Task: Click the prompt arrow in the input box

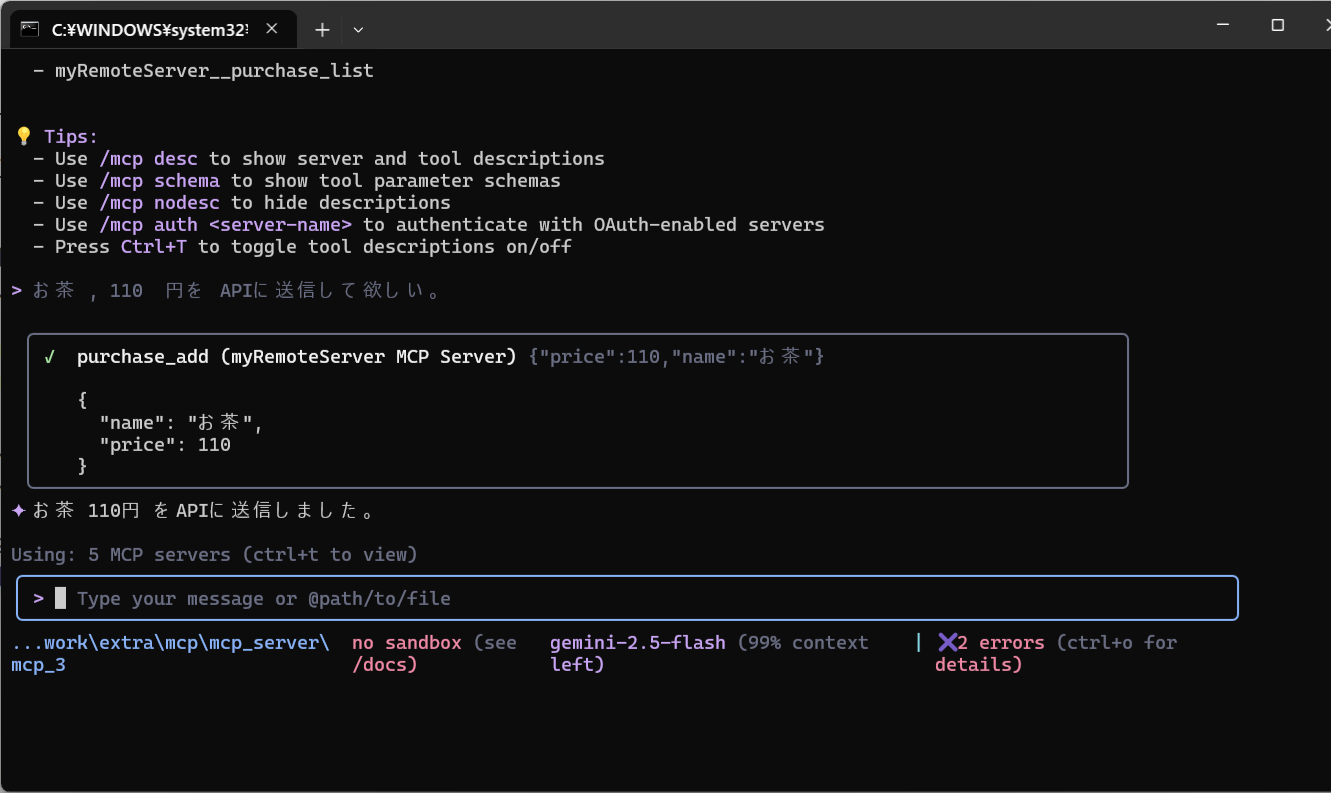Action: point(38,598)
